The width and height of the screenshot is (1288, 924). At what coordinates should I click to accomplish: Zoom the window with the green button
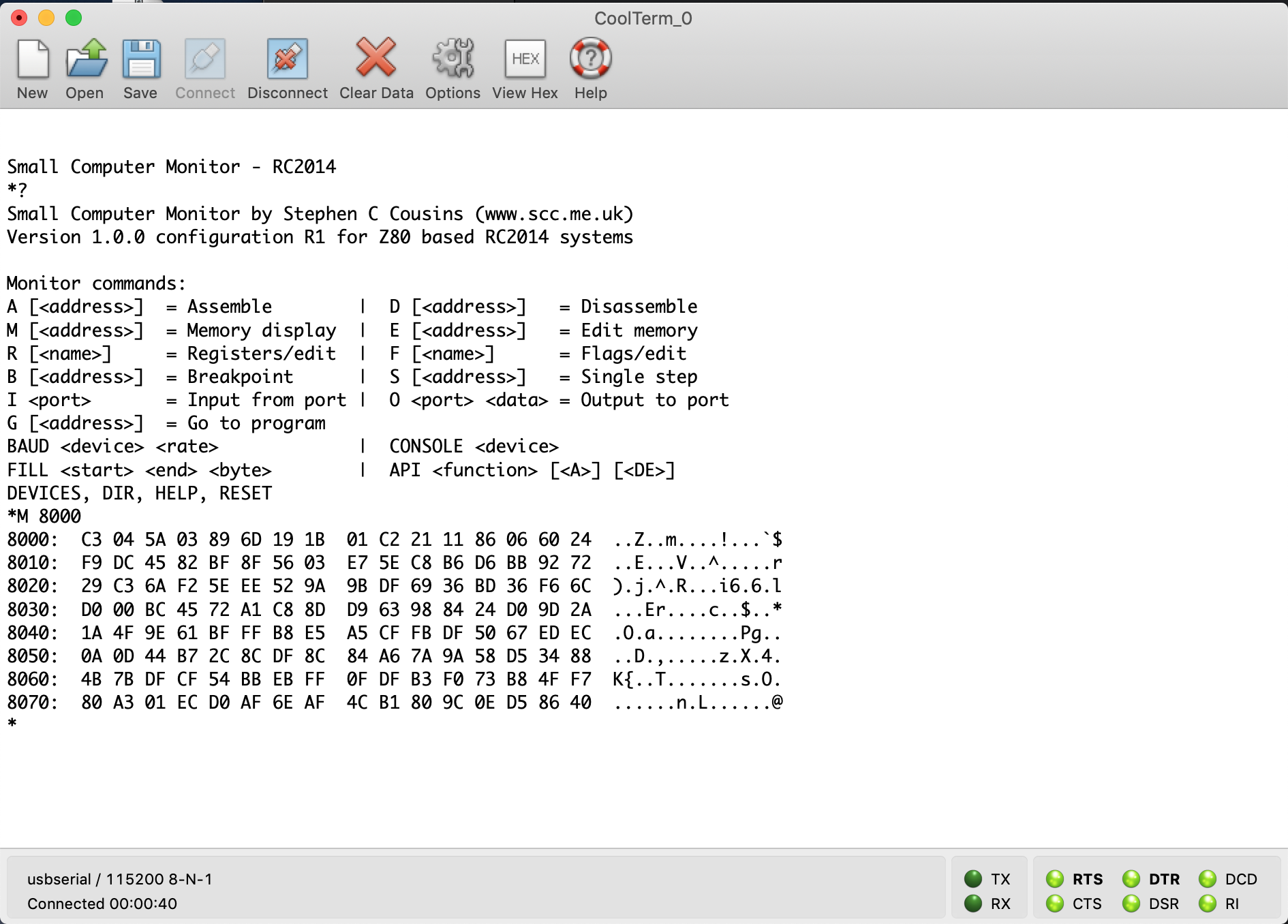coord(74,18)
